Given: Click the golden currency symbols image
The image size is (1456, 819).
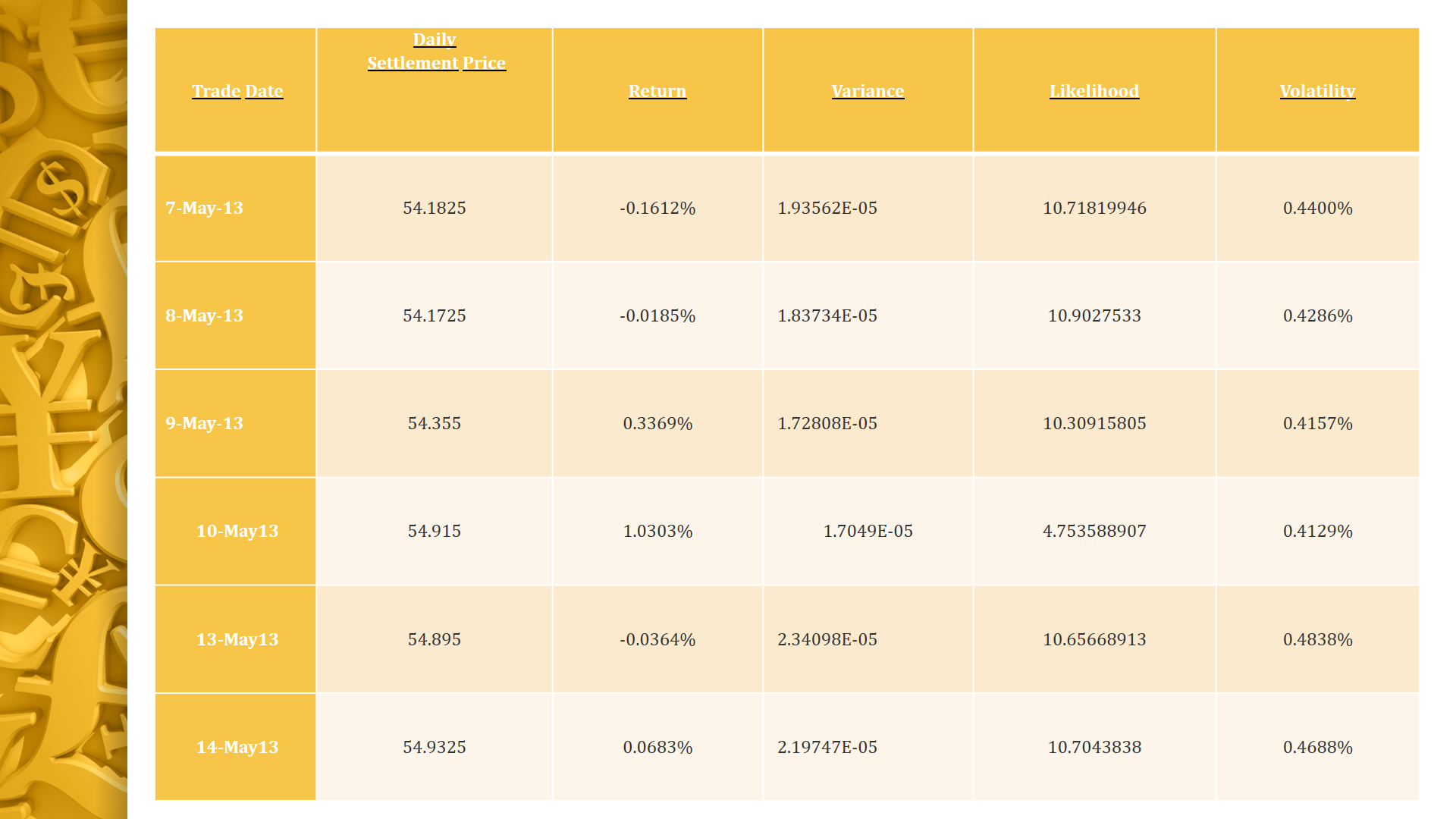Looking at the screenshot, I should pos(63,409).
